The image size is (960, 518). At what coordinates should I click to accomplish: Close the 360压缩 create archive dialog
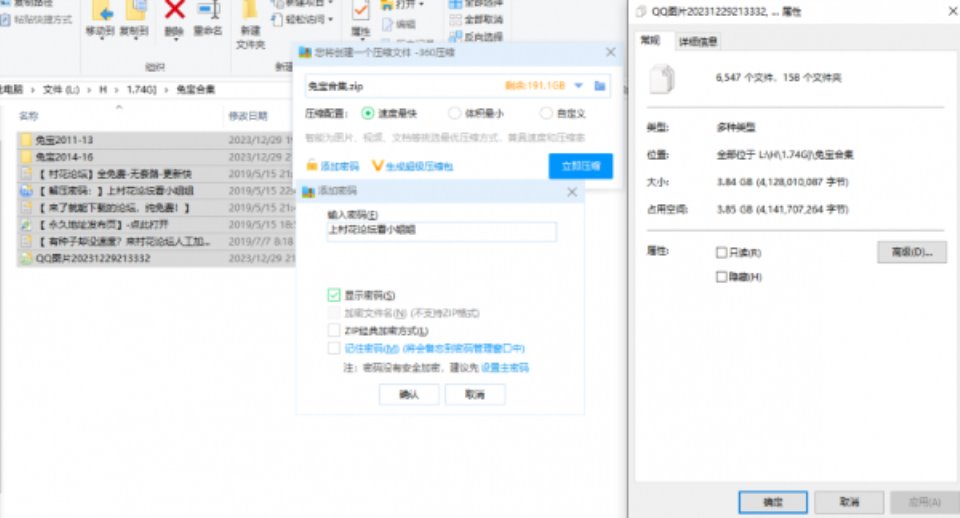pos(610,53)
